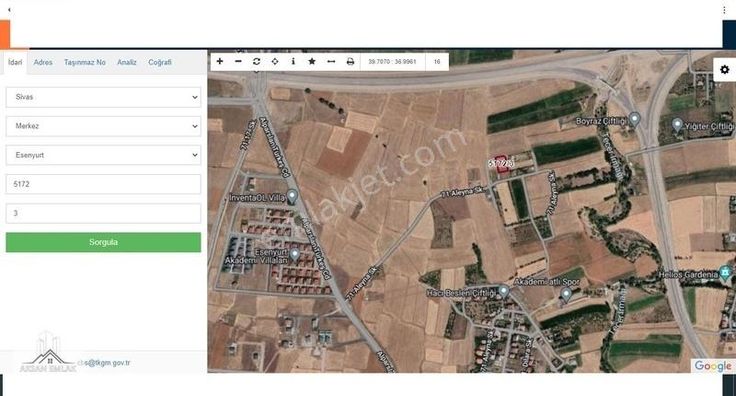
Task: Open the parcel info tool icon
Action: click(293, 61)
